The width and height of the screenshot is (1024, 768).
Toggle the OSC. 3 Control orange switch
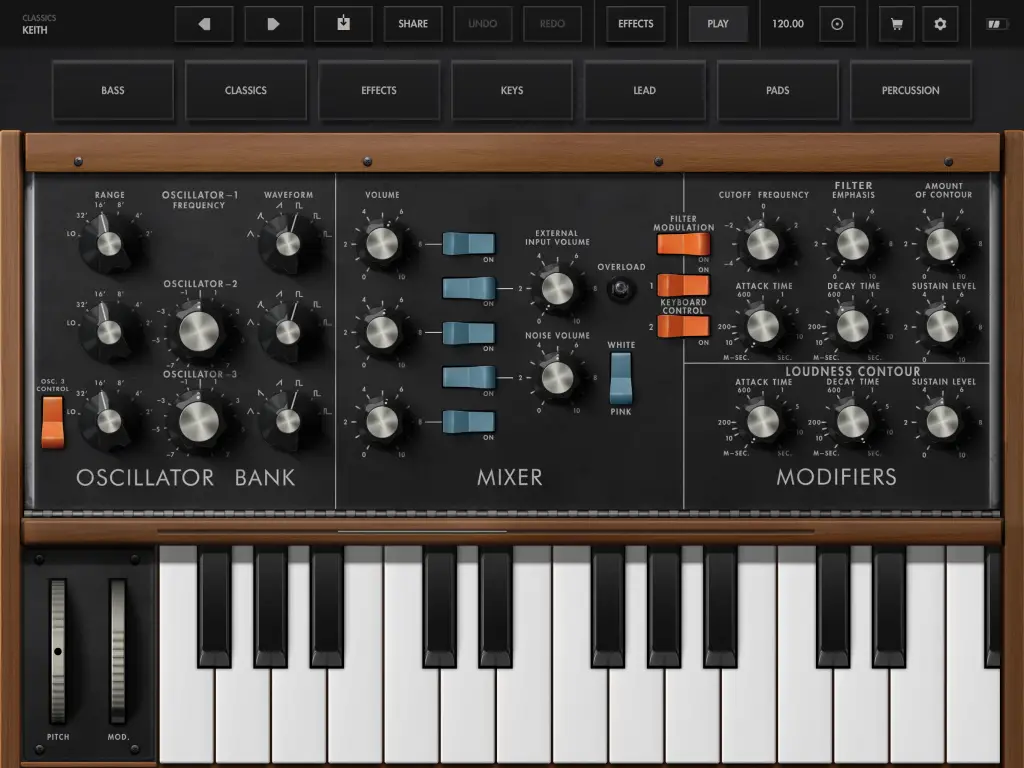(x=53, y=421)
